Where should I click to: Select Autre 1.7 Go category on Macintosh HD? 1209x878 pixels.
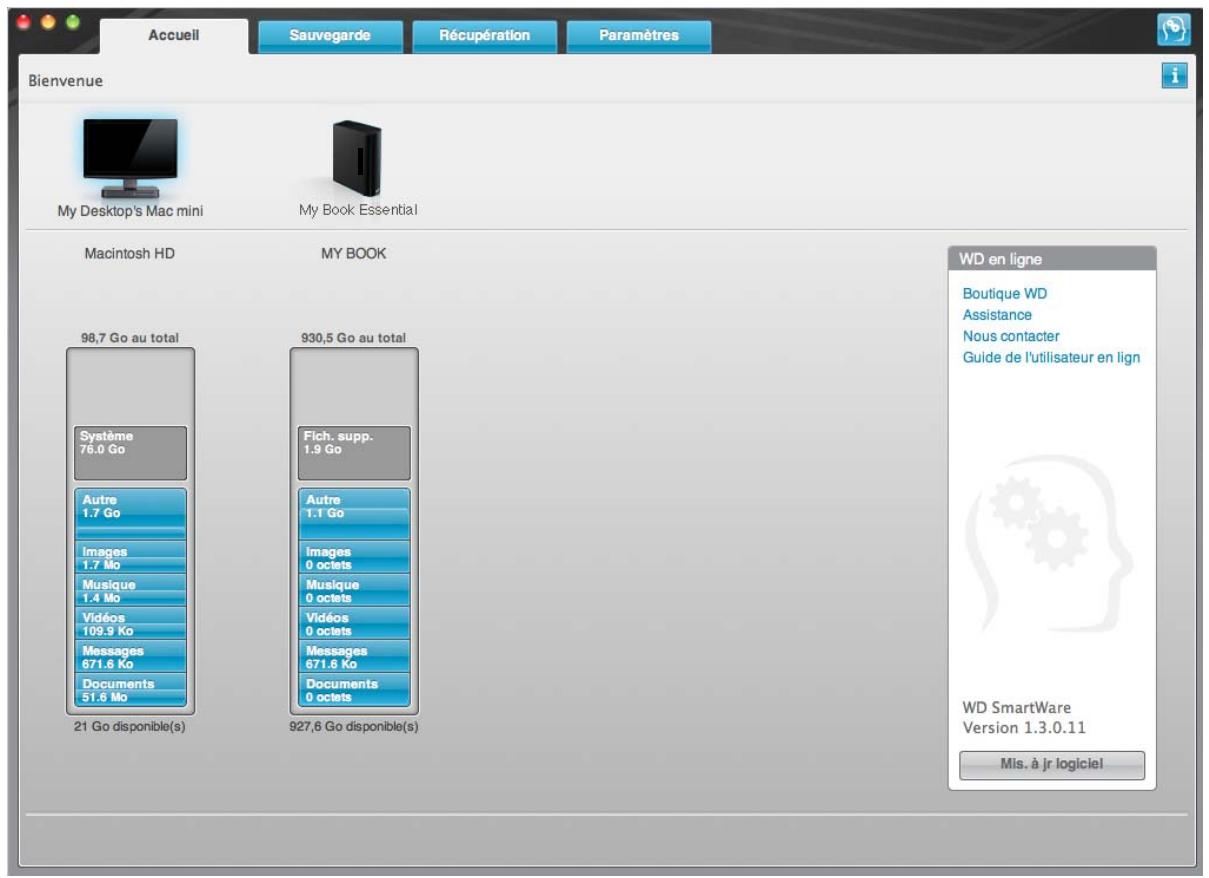click(130, 513)
